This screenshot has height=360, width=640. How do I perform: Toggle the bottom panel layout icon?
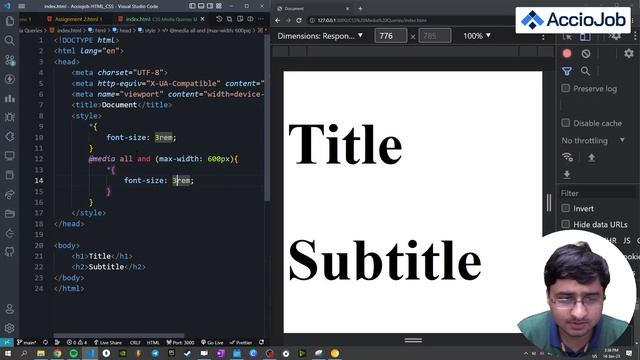(201, 6)
